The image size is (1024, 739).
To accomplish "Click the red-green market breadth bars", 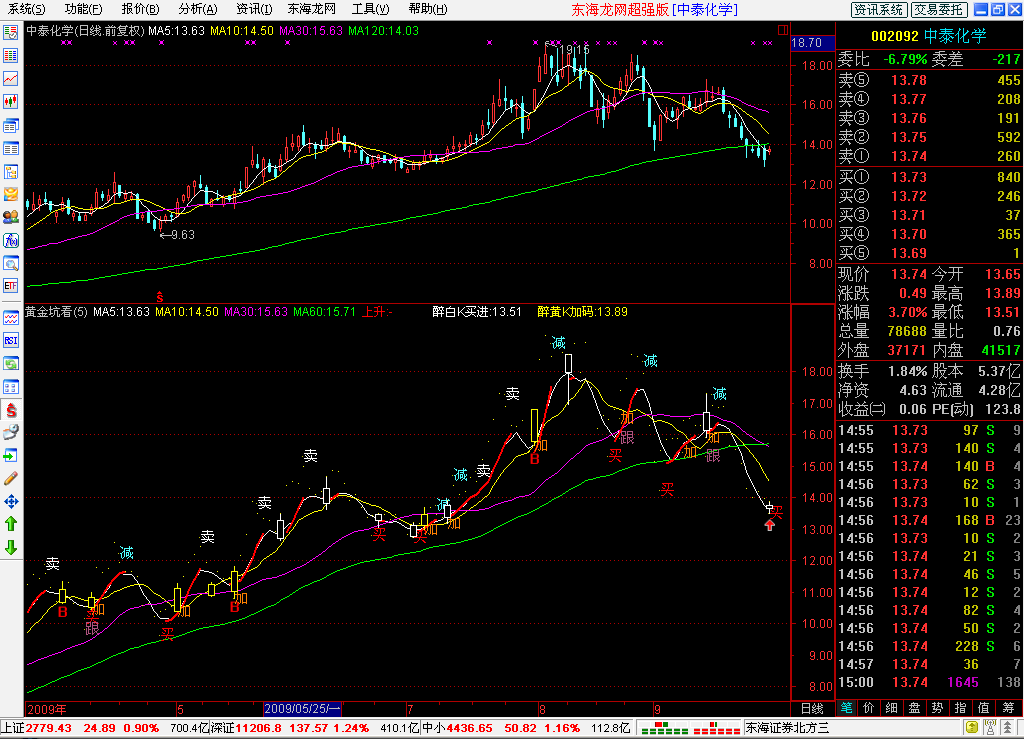I will pyautogui.click(x=690, y=728).
